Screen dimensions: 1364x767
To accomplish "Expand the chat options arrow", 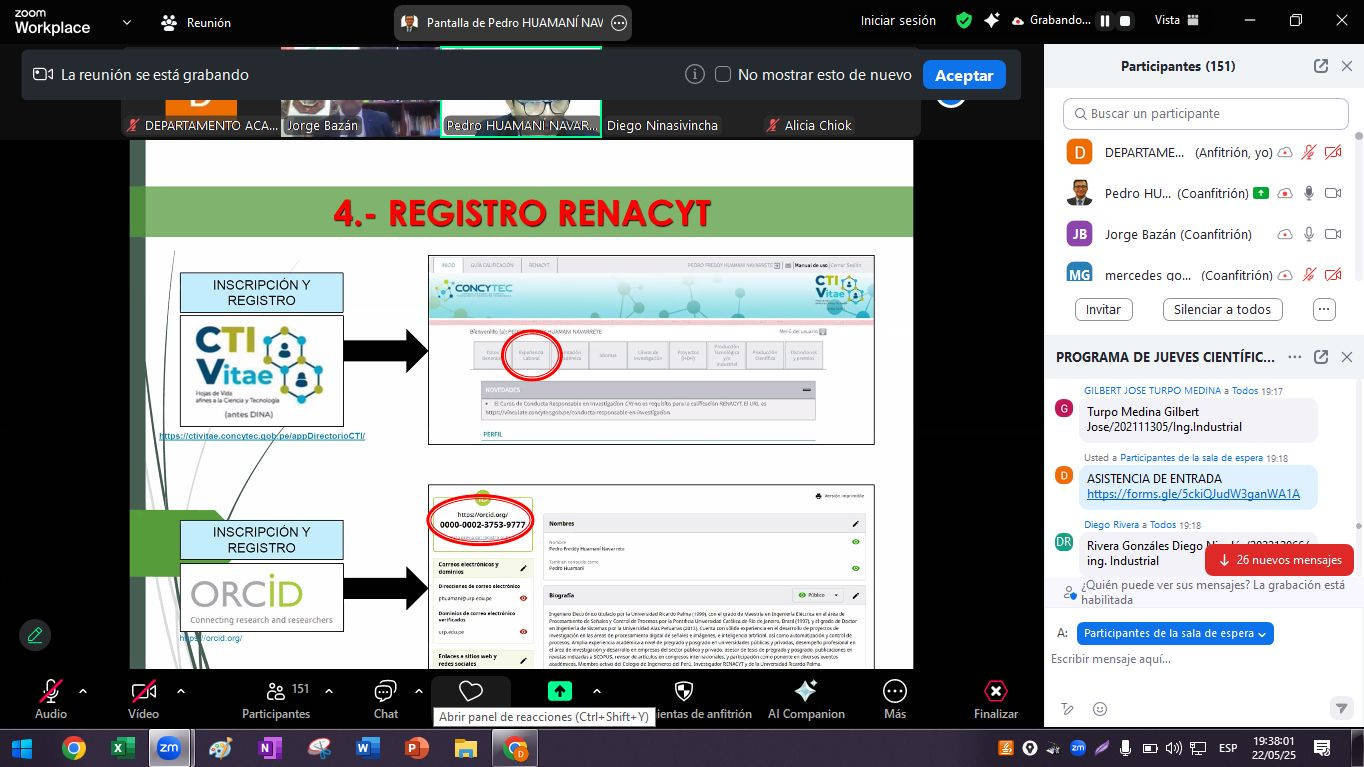I will point(418,691).
